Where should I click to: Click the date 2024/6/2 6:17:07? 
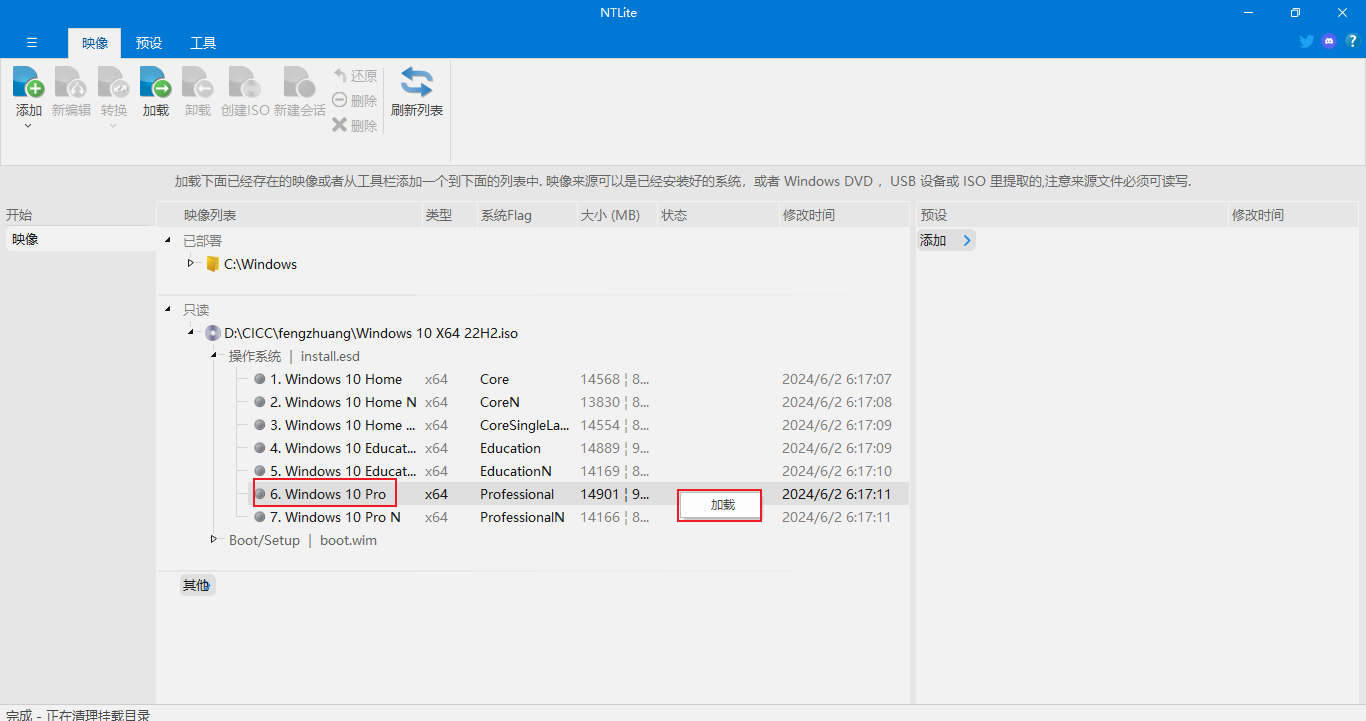click(x=837, y=379)
